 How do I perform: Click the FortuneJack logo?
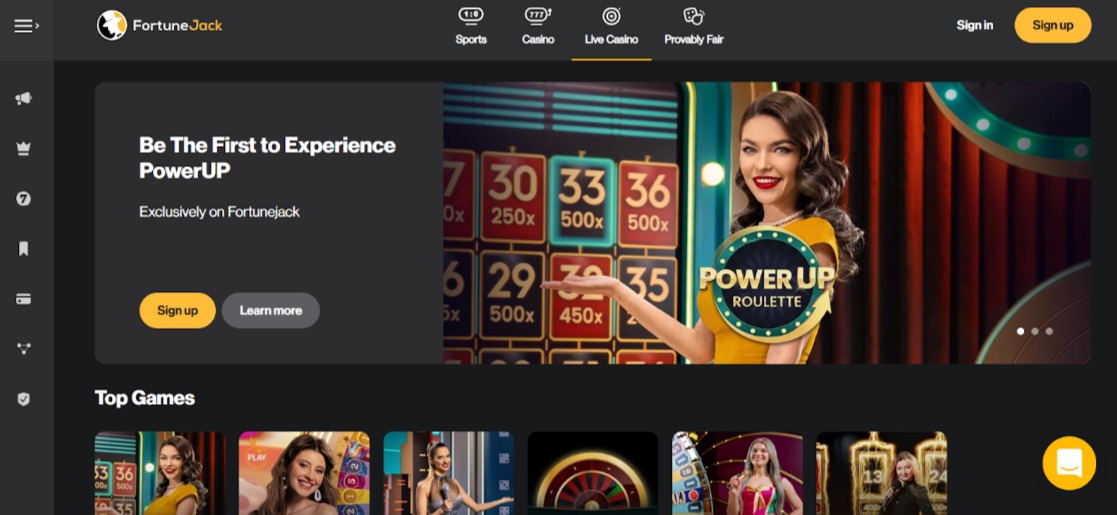point(160,25)
